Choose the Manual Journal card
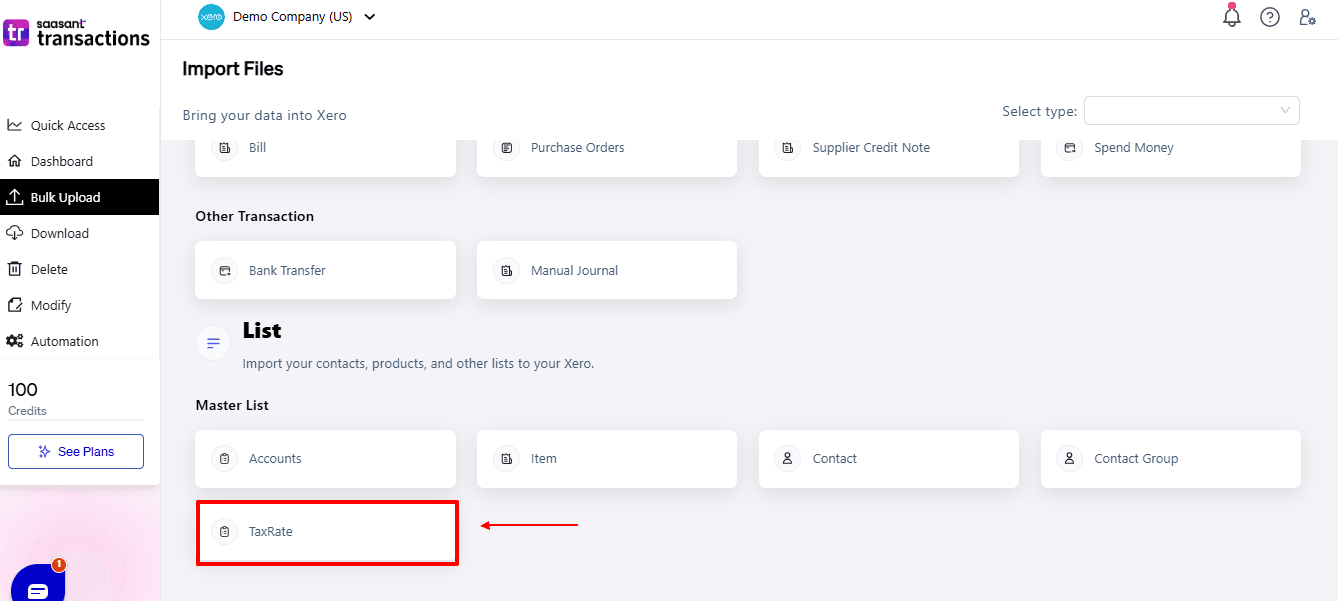This screenshot has width=1338, height=601. click(606, 270)
